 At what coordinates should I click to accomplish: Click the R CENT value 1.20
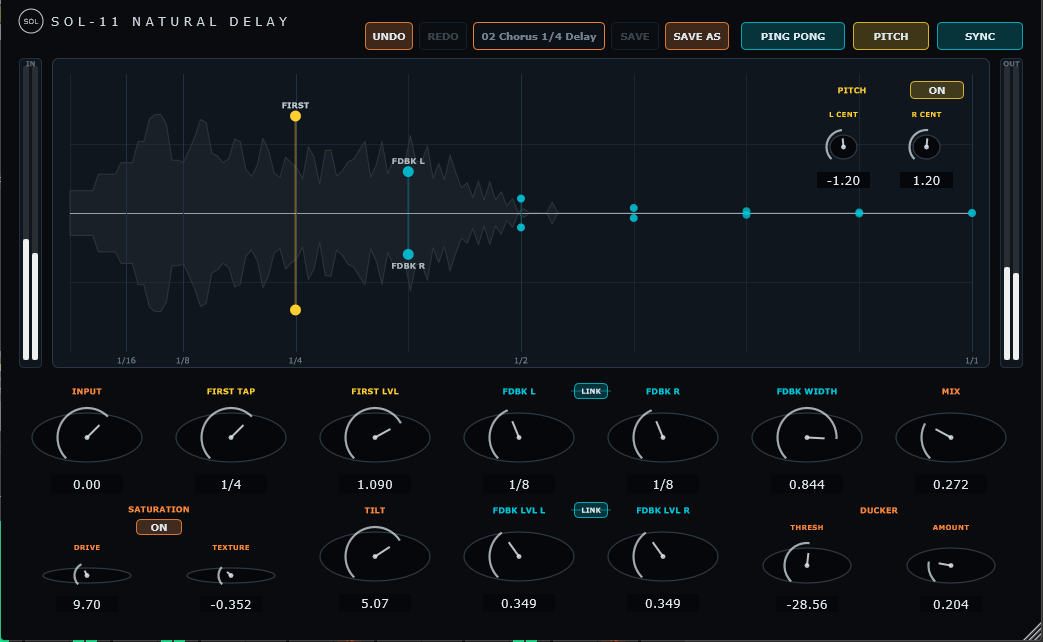[926, 180]
